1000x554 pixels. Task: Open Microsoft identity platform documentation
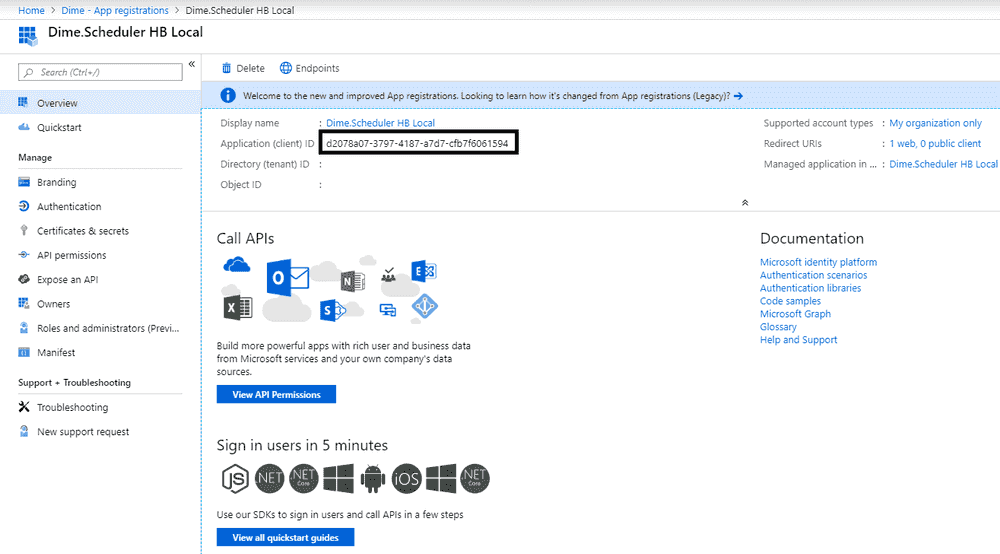click(x=818, y=262)
